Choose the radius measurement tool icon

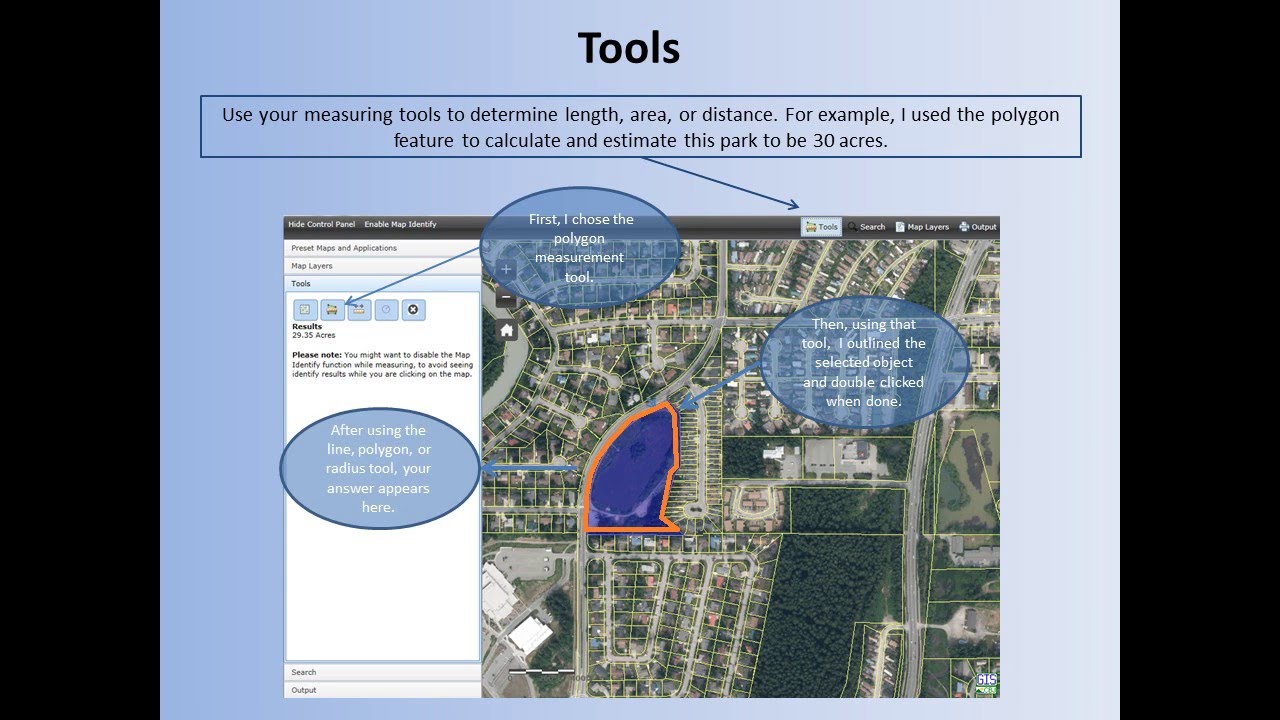[x=387, y=310]
